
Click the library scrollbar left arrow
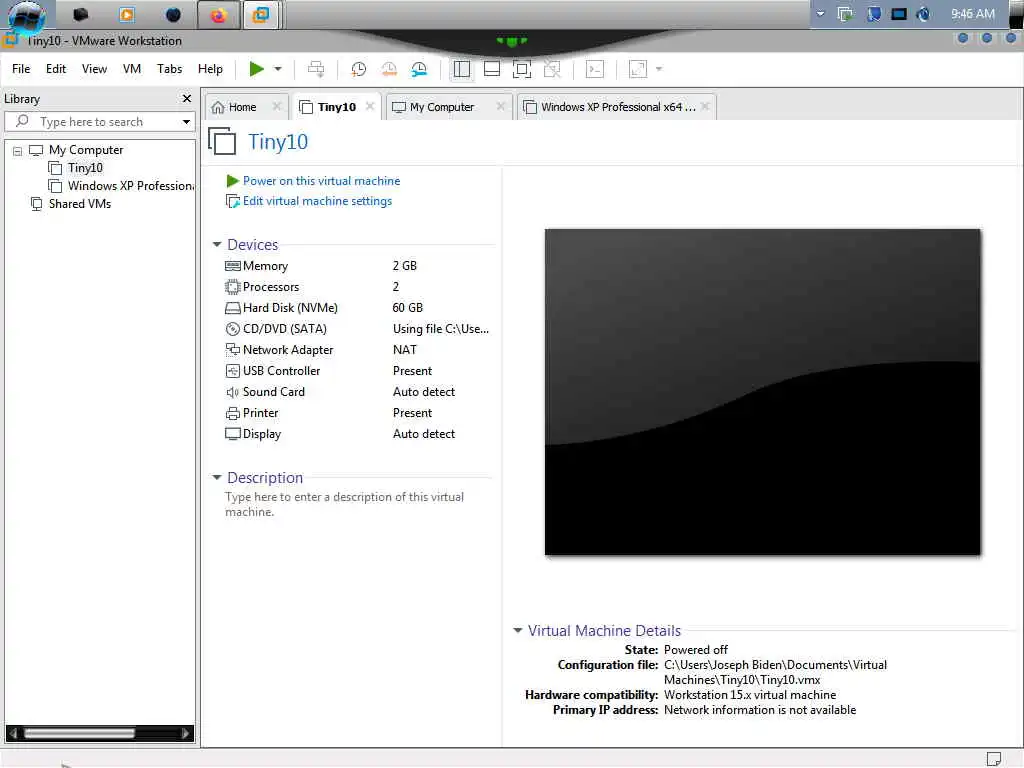click(x=13, y=733)
